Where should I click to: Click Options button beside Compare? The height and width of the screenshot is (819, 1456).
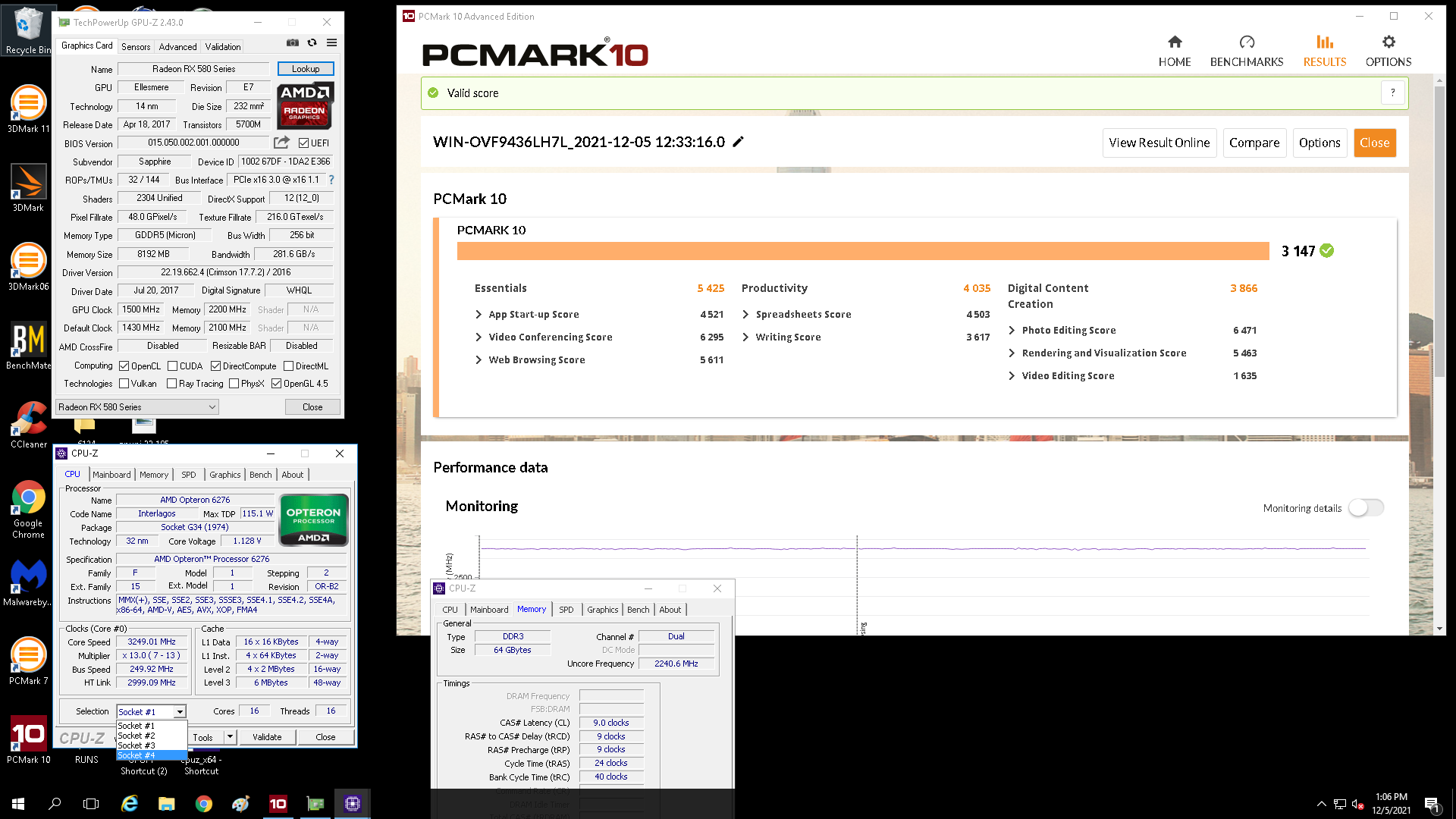coord(1319,143)
